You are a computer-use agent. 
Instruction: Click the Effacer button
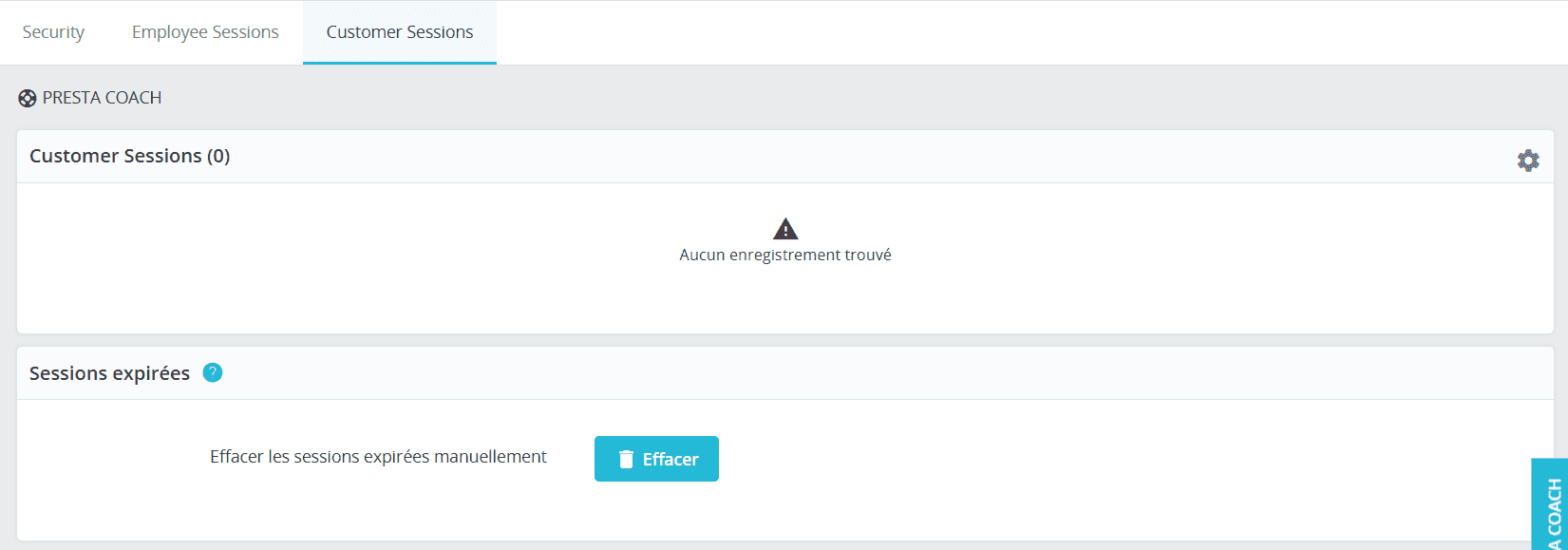pyautogui.click(x=656, y=459)
